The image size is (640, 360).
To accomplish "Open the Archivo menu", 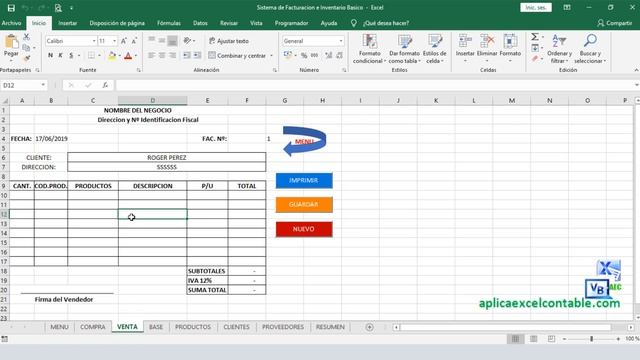I will (x=11, y=23).
